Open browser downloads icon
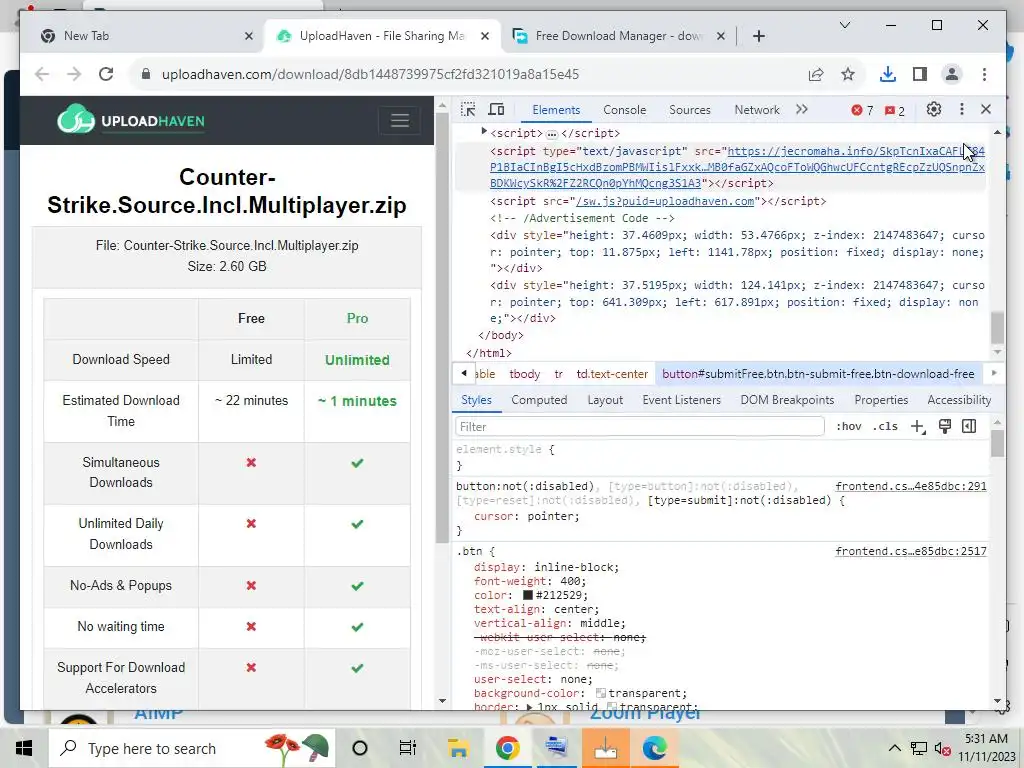The height and width of the screenshot is (768, 1024). click(x=888, y=74)
